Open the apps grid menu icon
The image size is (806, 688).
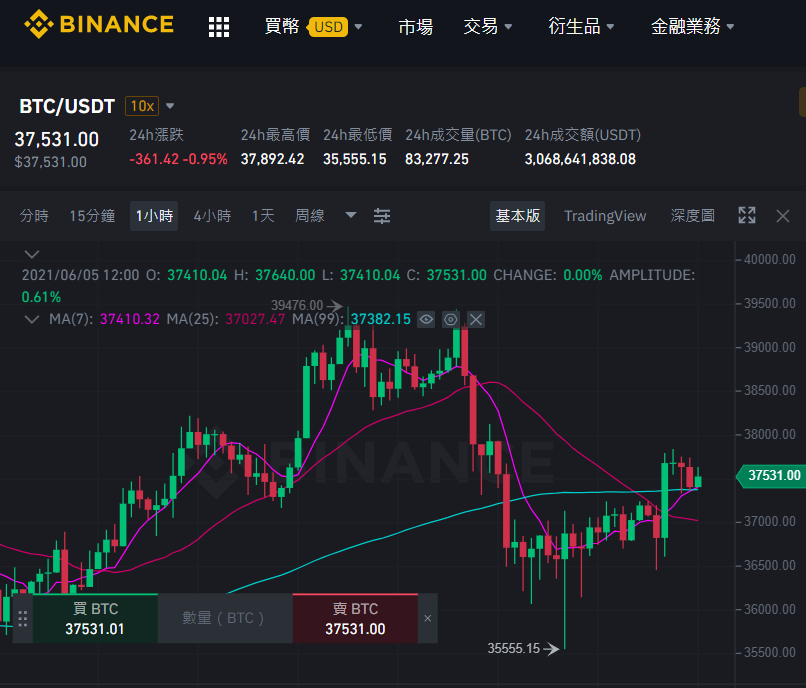[x=218, y=27]
